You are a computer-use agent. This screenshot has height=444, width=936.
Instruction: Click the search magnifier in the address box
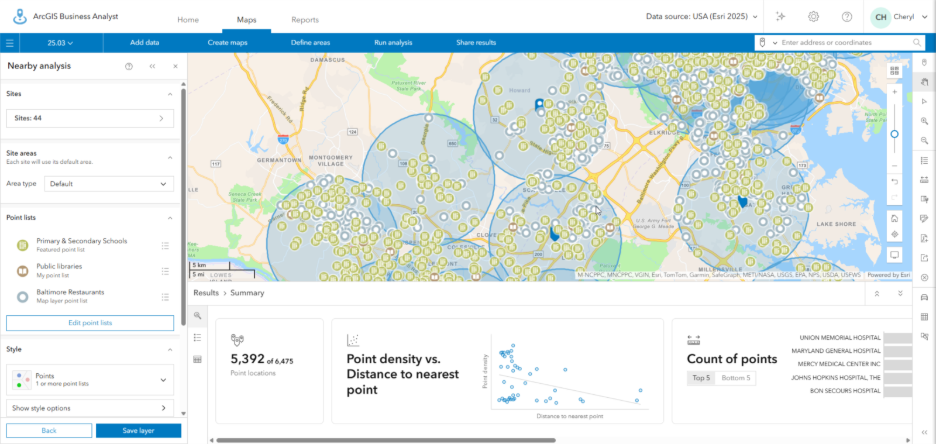coord(917,43)
